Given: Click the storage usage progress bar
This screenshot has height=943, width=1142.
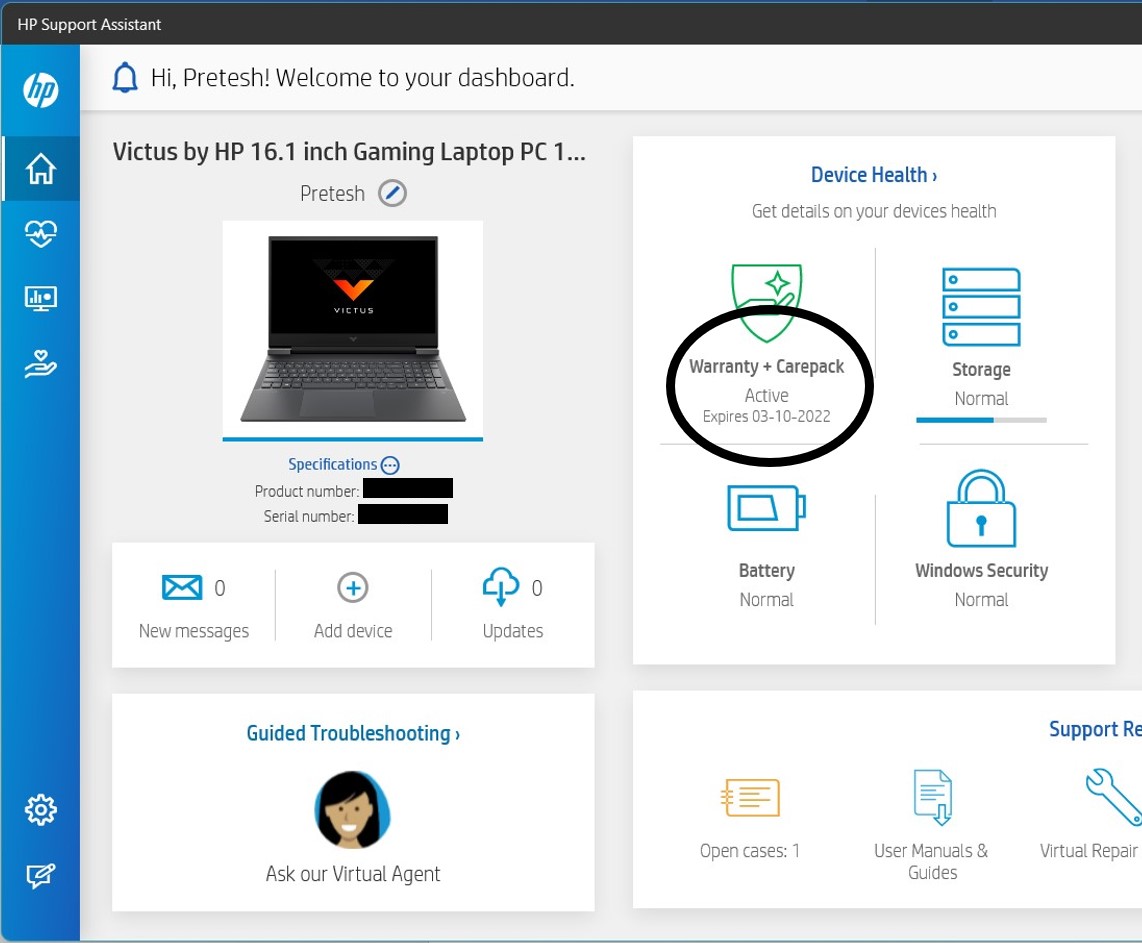Looking at the screenshot, I should 981,420.
